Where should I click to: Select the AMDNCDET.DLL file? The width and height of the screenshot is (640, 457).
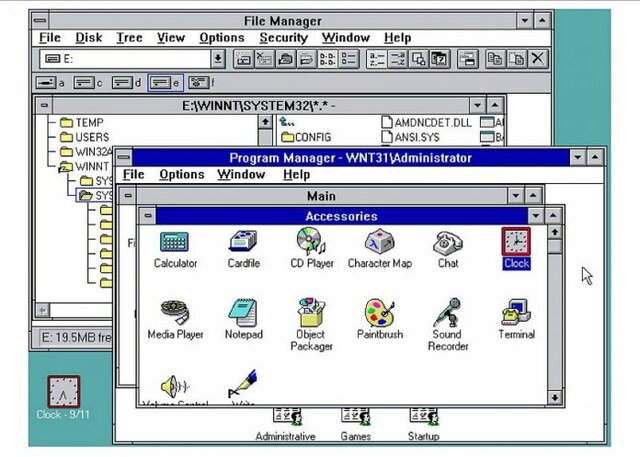tap(426, 122)
